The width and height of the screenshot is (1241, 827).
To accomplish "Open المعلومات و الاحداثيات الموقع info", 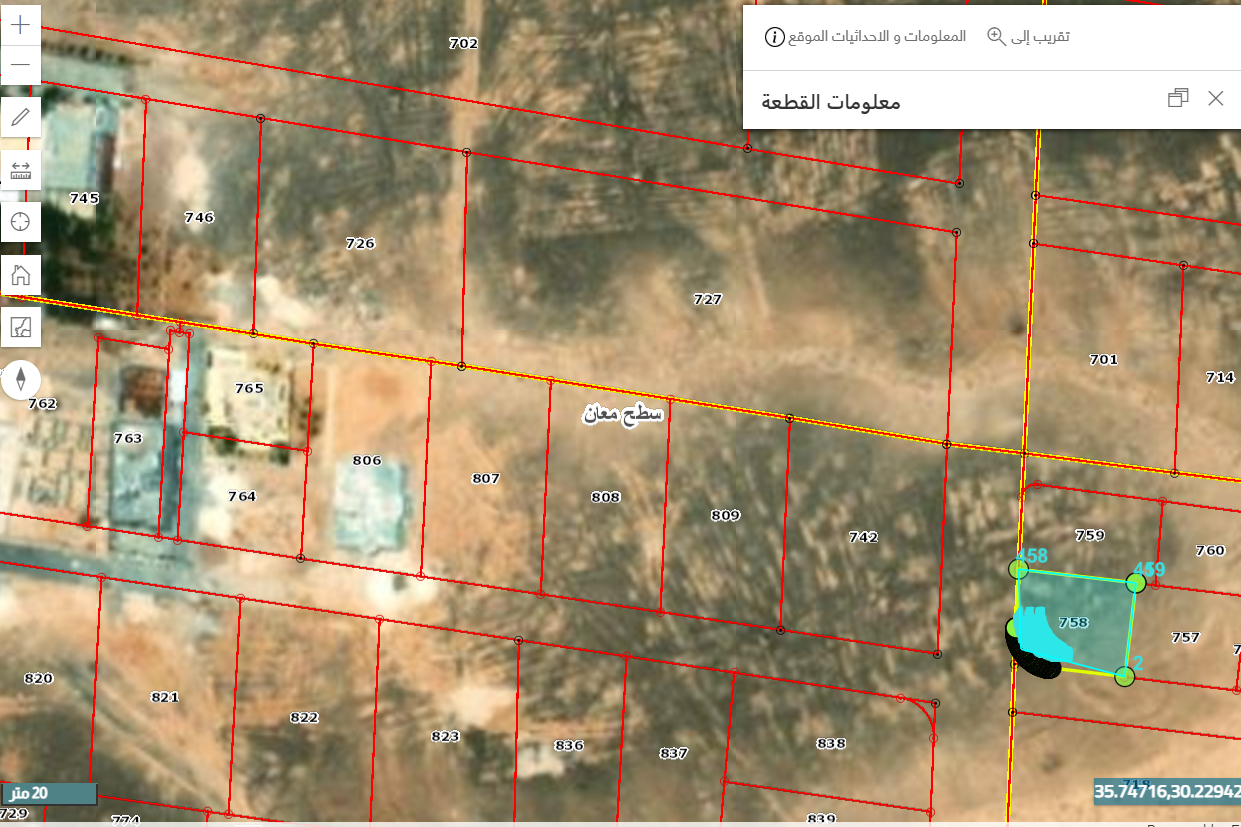I will click(x=866, y=37).
